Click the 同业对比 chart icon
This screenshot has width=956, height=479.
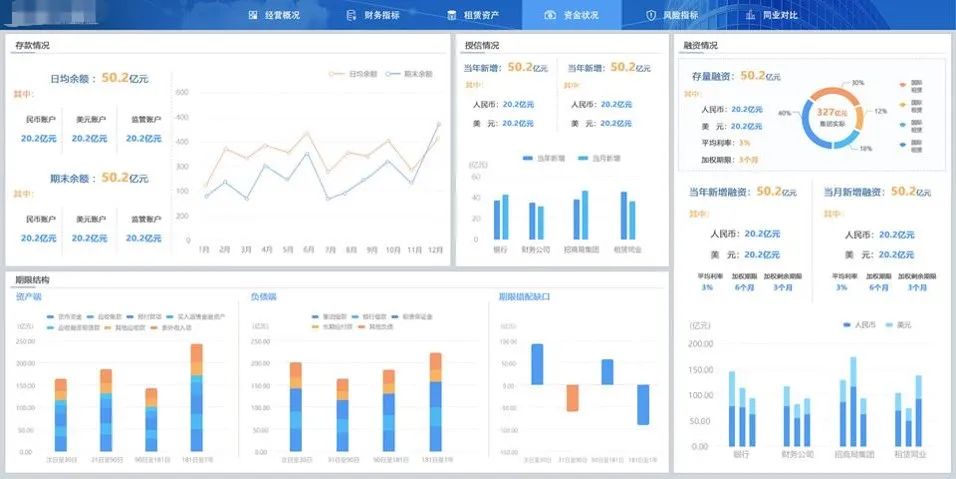pos(749,15)
